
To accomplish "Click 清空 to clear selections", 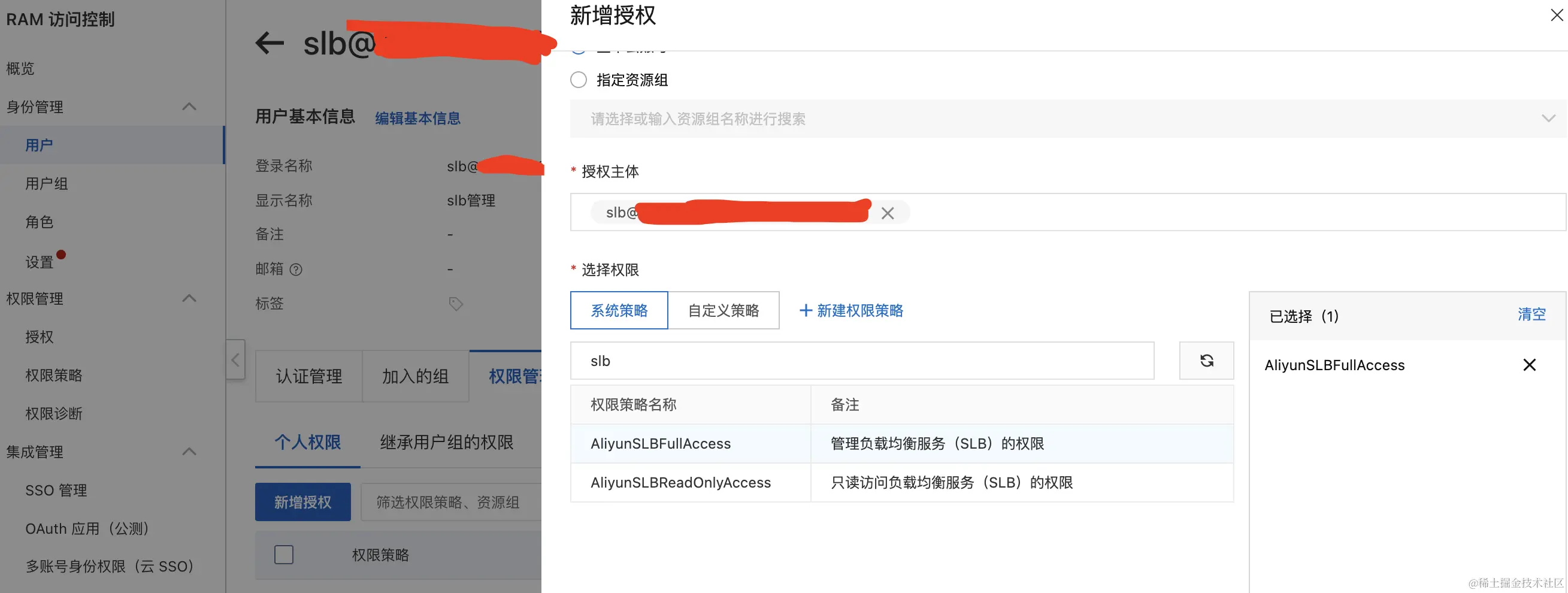I will [x=1531, y=314].
